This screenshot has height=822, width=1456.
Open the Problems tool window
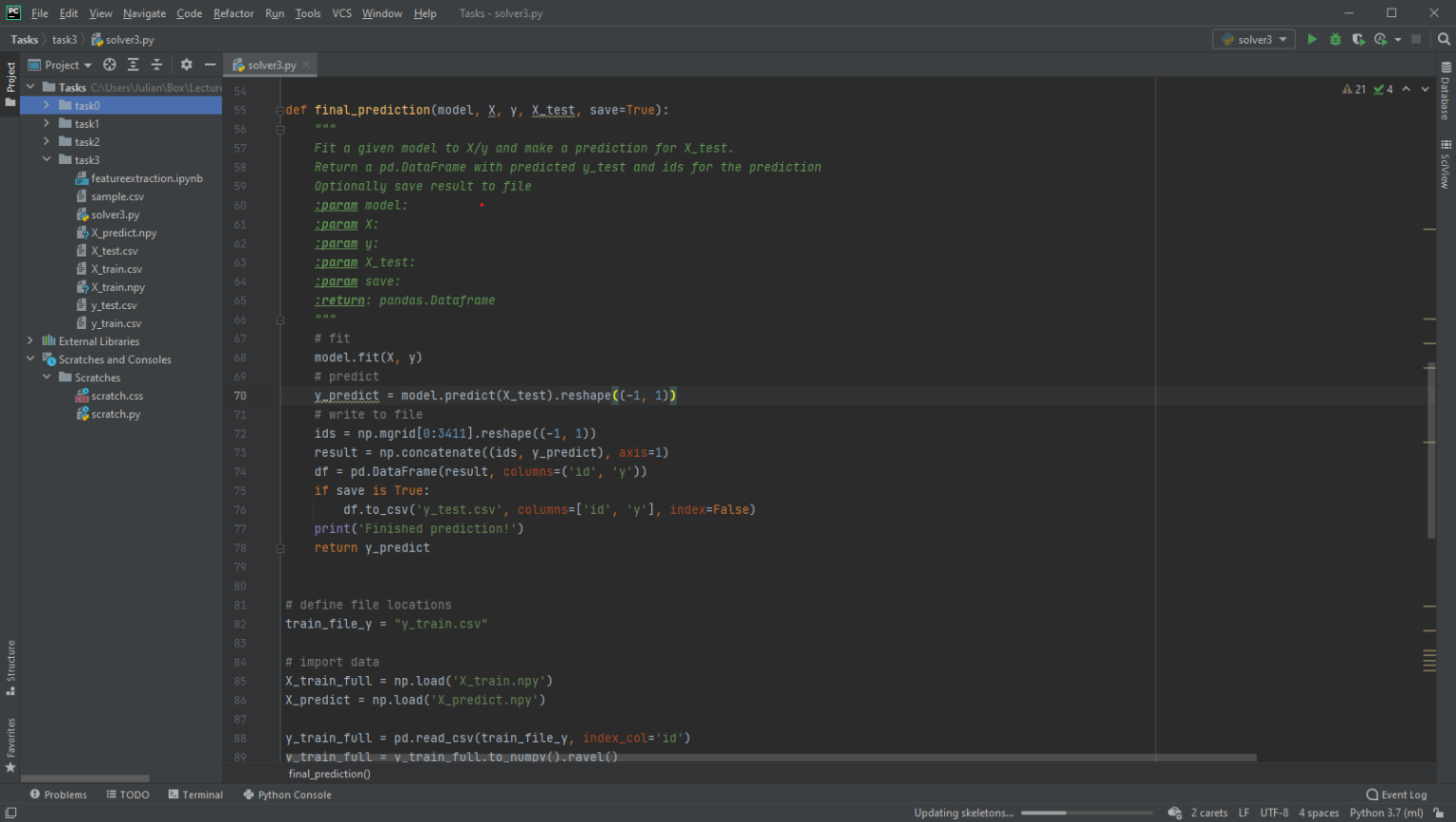pyautogui.click(x=58, y=795)
